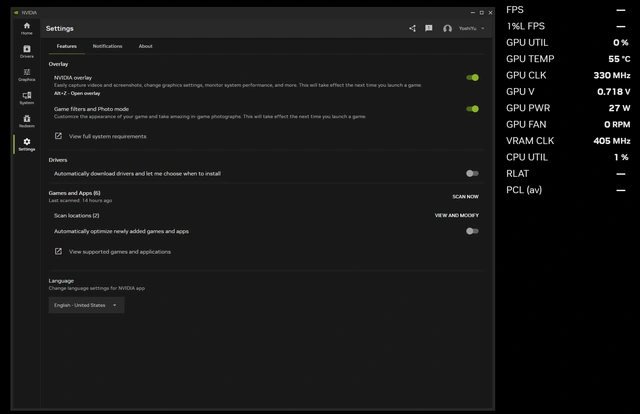Click Scan locations (2) label
This screenshot has height=414, width=640.
pyautogui.click(x=76, y=216)
